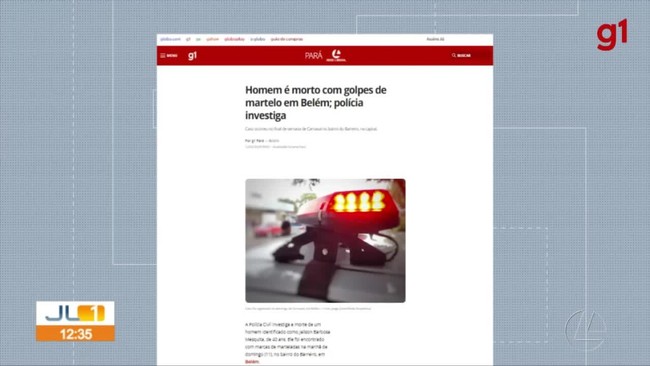Click the 12:35 clock display
The height and width of the screenshot is (366, 650).
(x=75, y=334)
